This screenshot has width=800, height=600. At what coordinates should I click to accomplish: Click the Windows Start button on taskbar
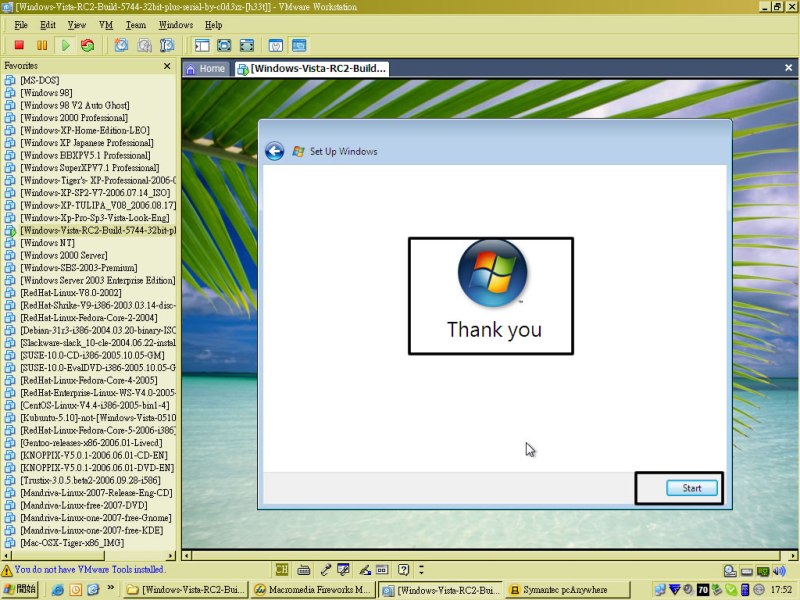click(x=20, y=589)
